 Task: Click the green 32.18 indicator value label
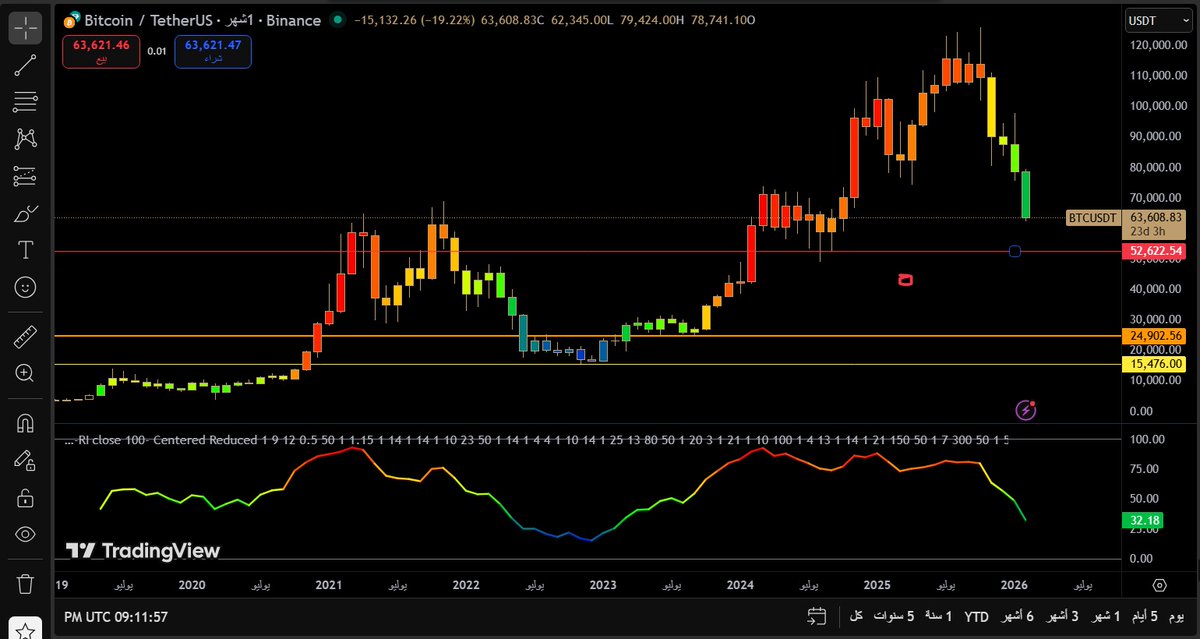[1143, 520]
